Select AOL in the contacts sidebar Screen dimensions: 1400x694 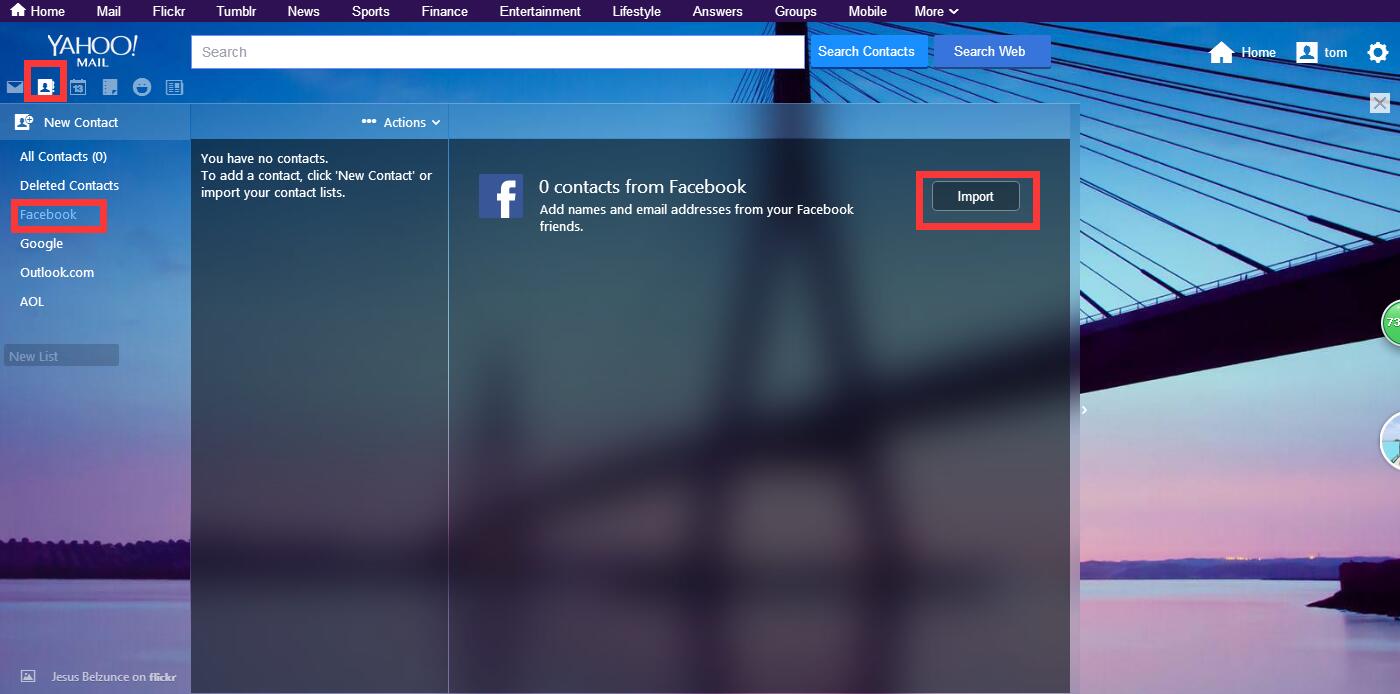point(32,301)
